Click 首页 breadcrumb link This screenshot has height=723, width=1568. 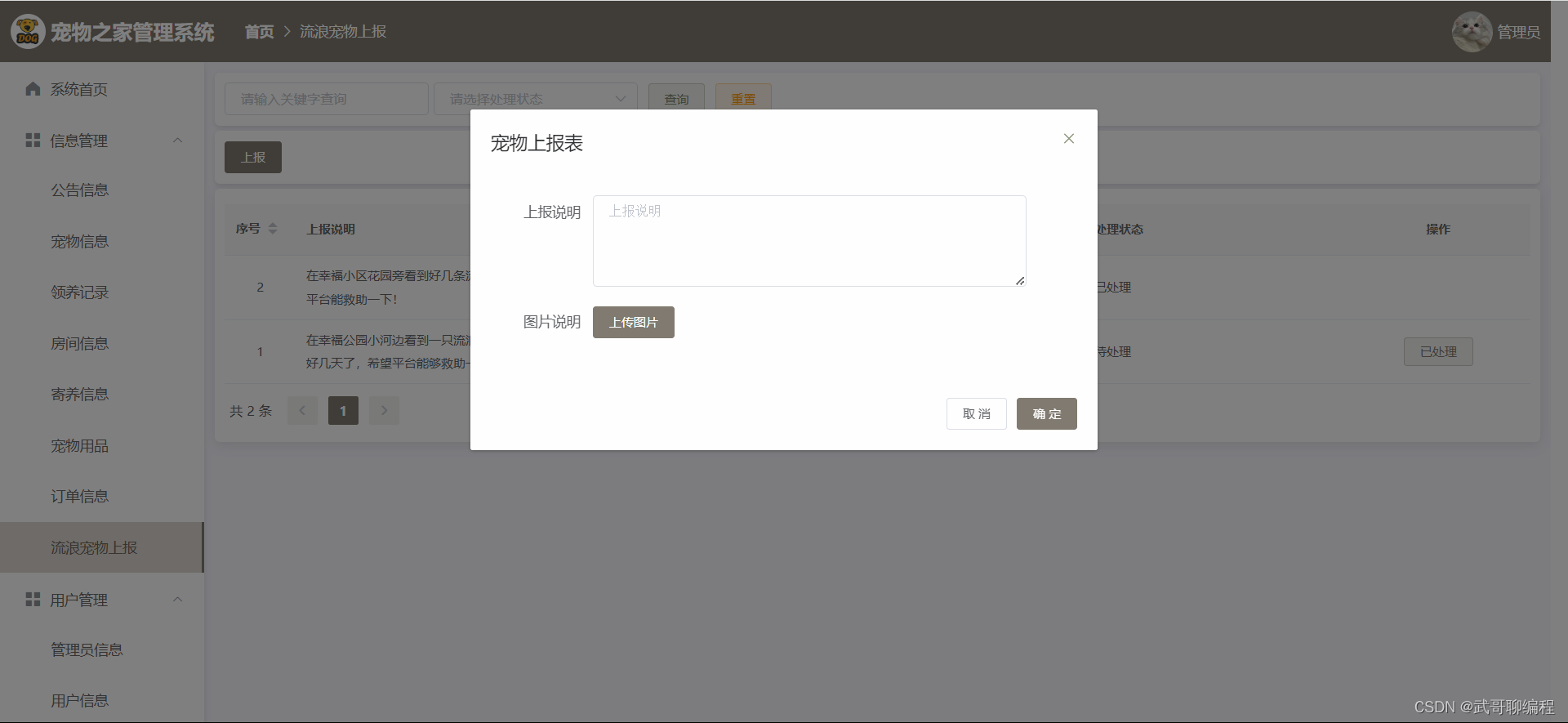coord(260,32)
